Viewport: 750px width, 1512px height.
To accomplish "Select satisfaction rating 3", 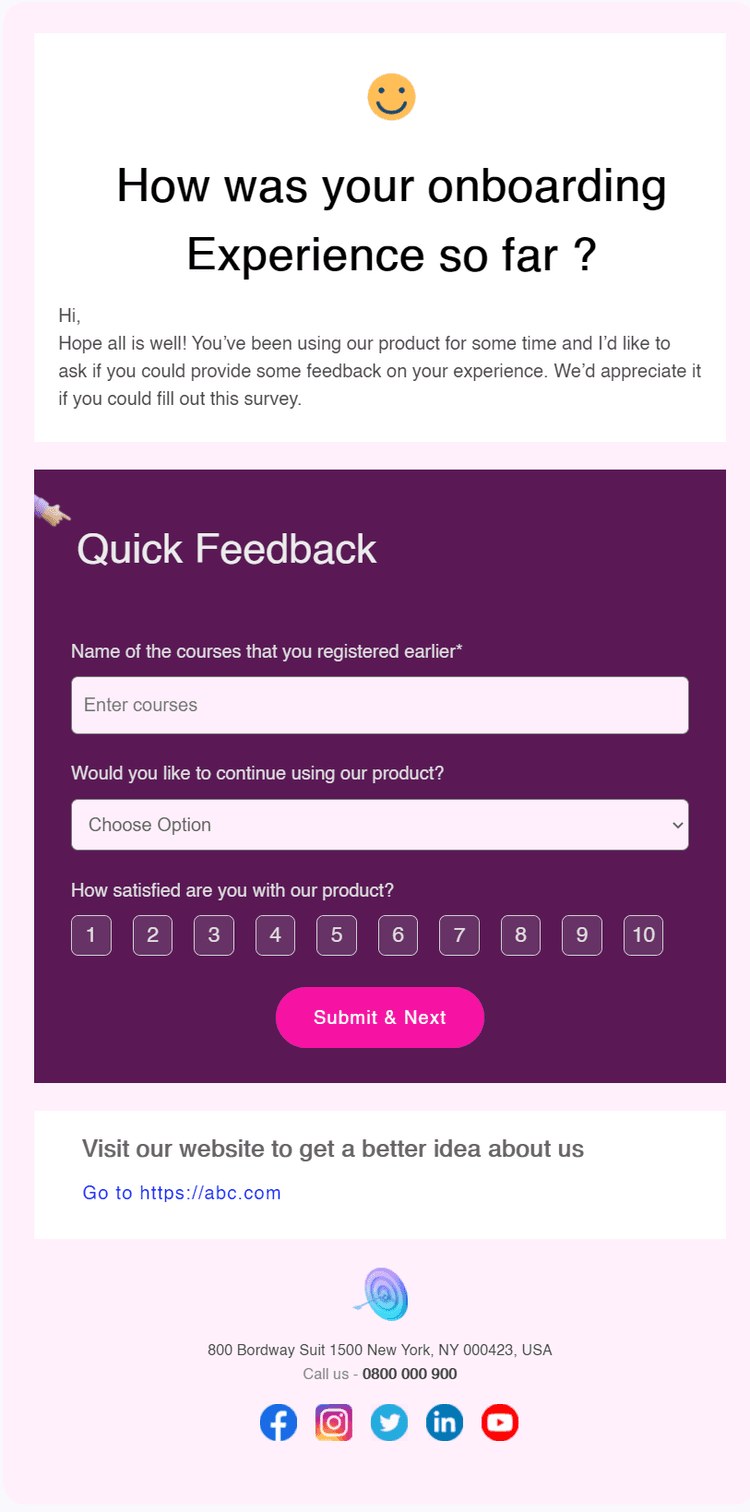I will (214, 935).
